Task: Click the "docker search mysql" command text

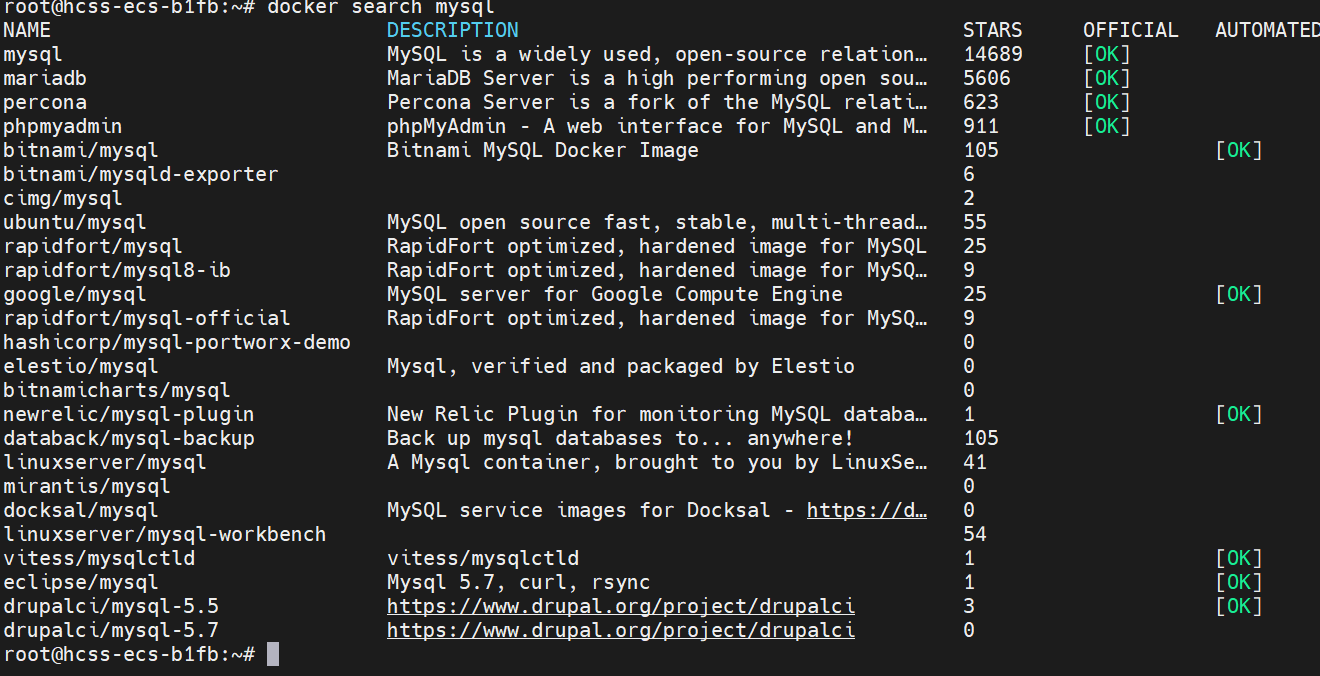Action: click(381, 7)
